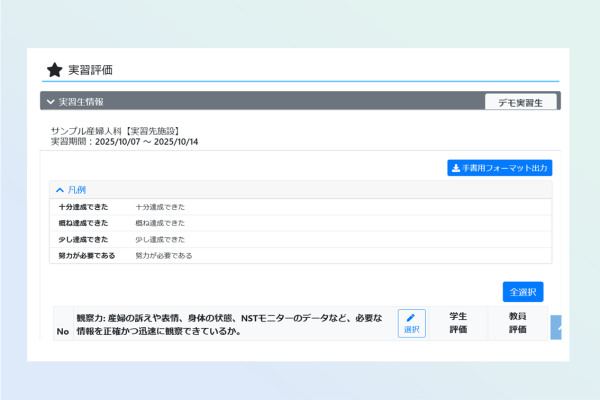Click the No column header

tap(62, 331)
